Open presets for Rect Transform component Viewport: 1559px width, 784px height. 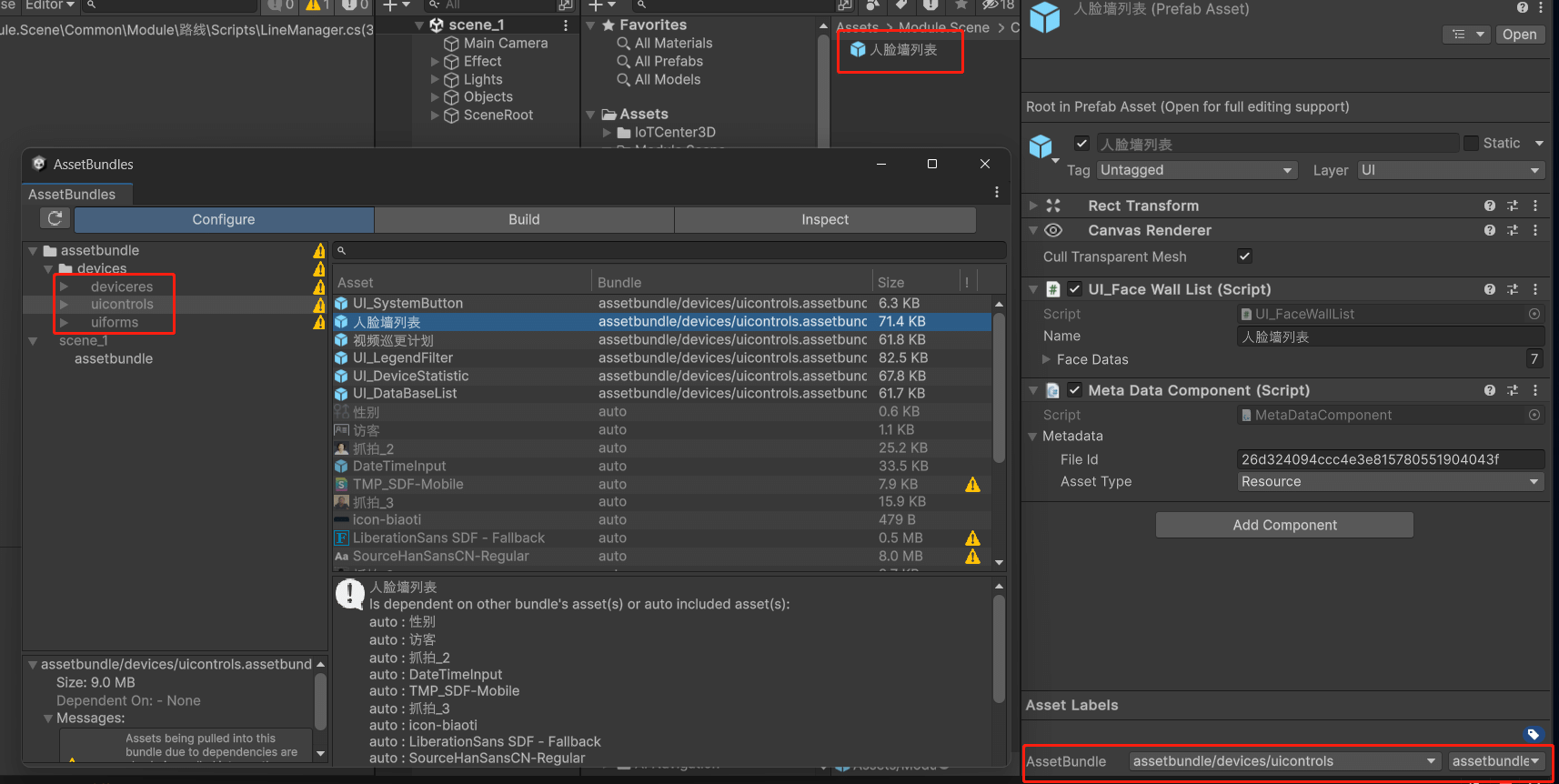[x=1512, y=206]
